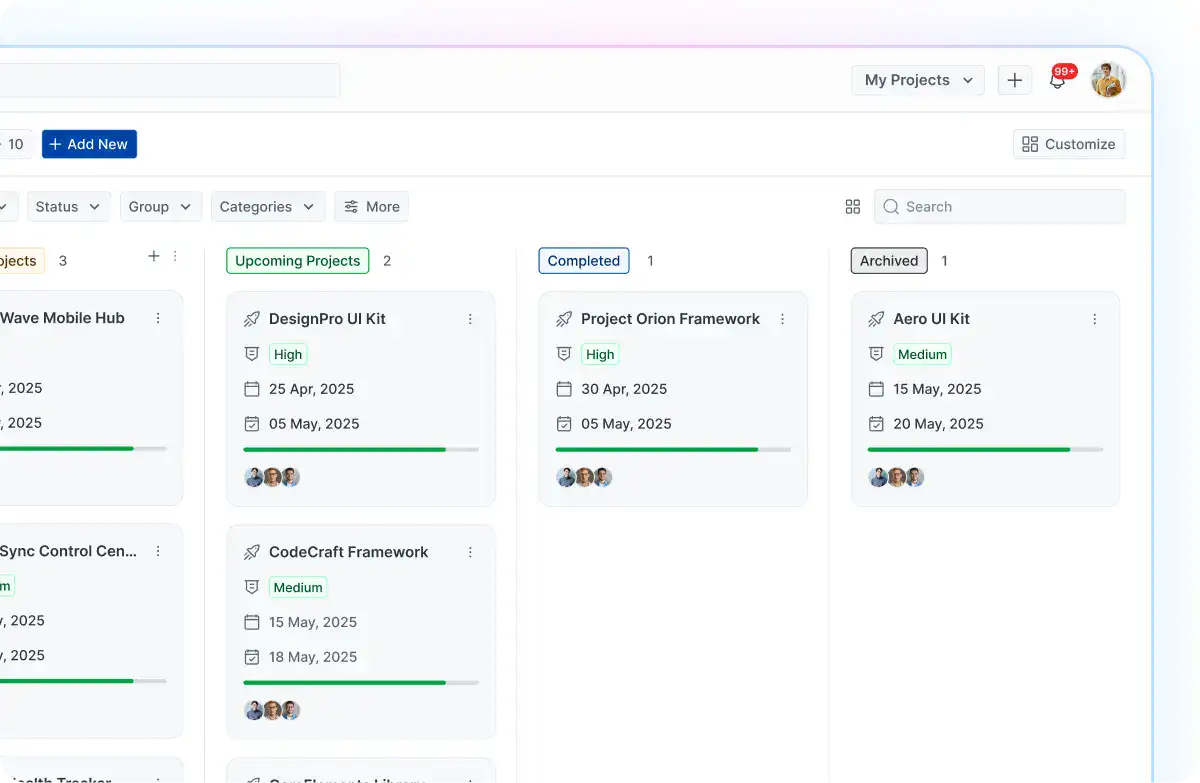Viewport: 1200px width, 783px height.
Task: Open Aero UI Kit card options menu
Action: tap(1094, 319)
